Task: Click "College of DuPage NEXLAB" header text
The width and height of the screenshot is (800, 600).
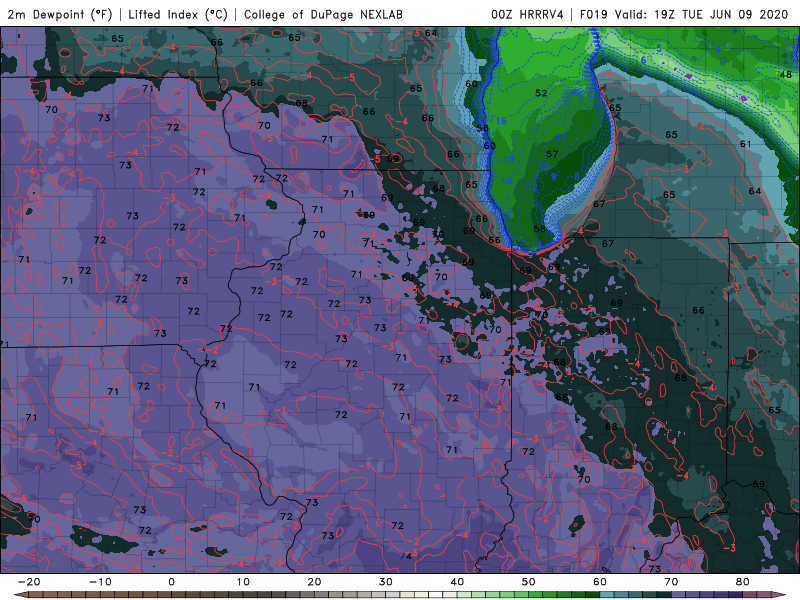Action: coord(323,14)
